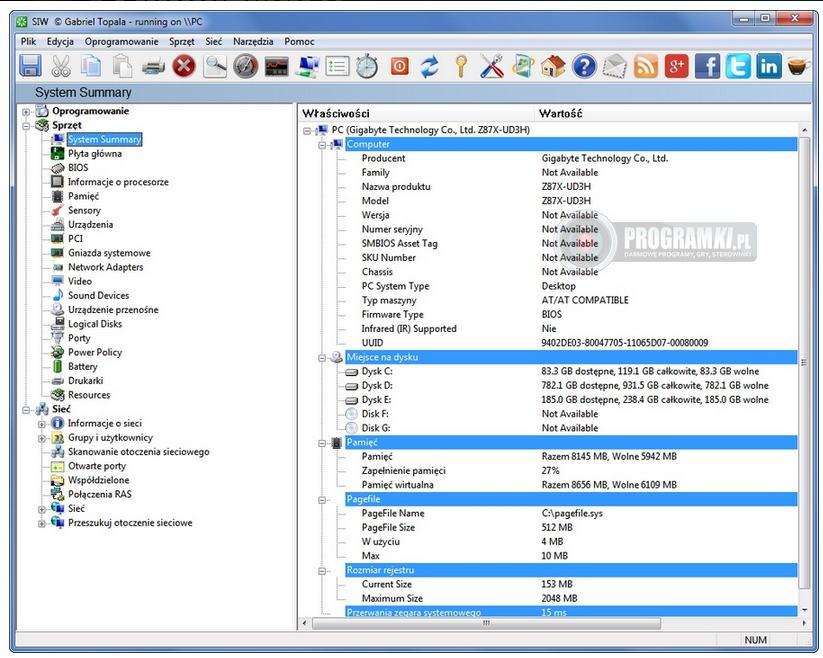The width and height of the screenshot is (823, 658).
Task: Select Sensory in the tree
Action: (84, 210)
